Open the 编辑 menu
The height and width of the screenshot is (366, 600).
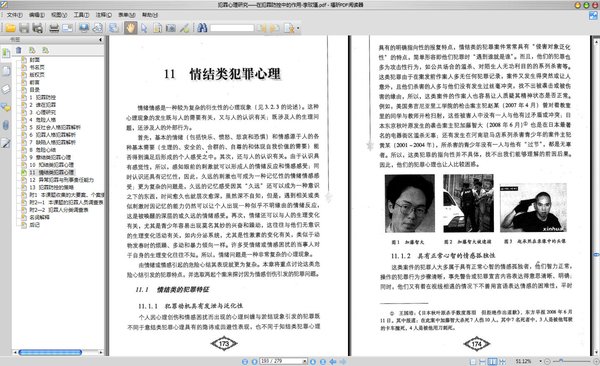[37, 15]
